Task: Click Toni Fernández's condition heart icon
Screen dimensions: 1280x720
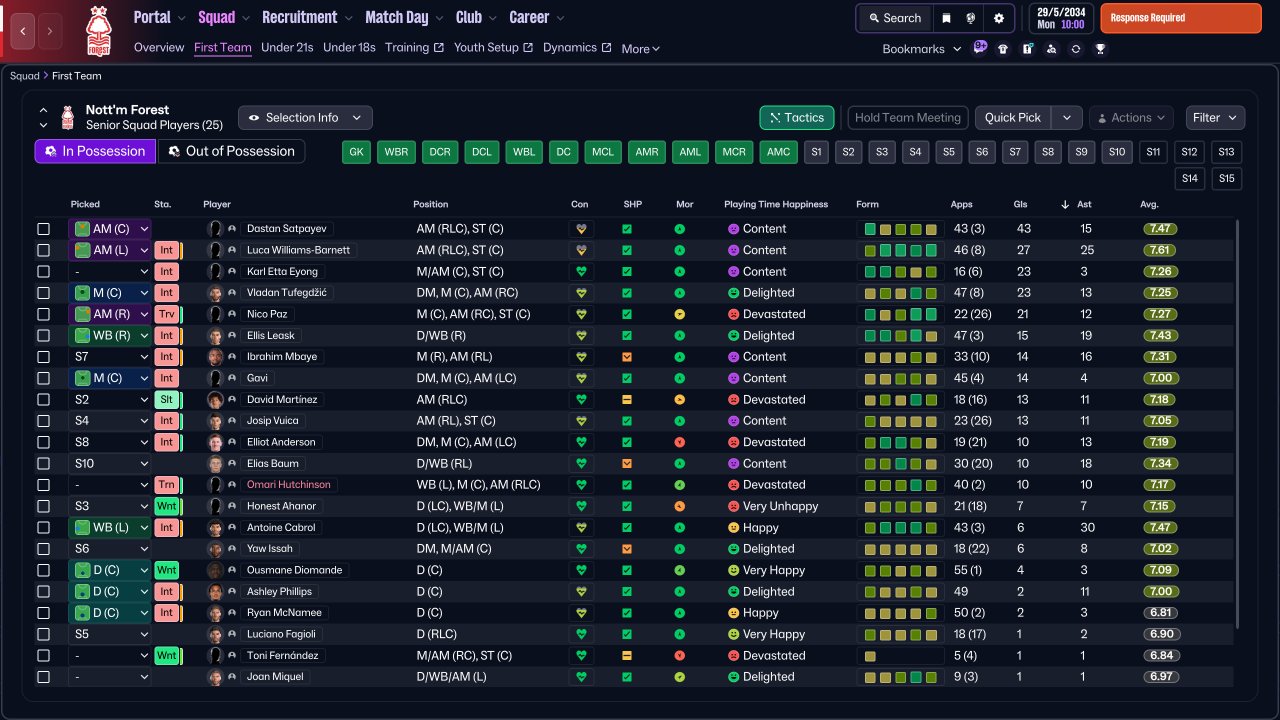Action: [580, 656]
